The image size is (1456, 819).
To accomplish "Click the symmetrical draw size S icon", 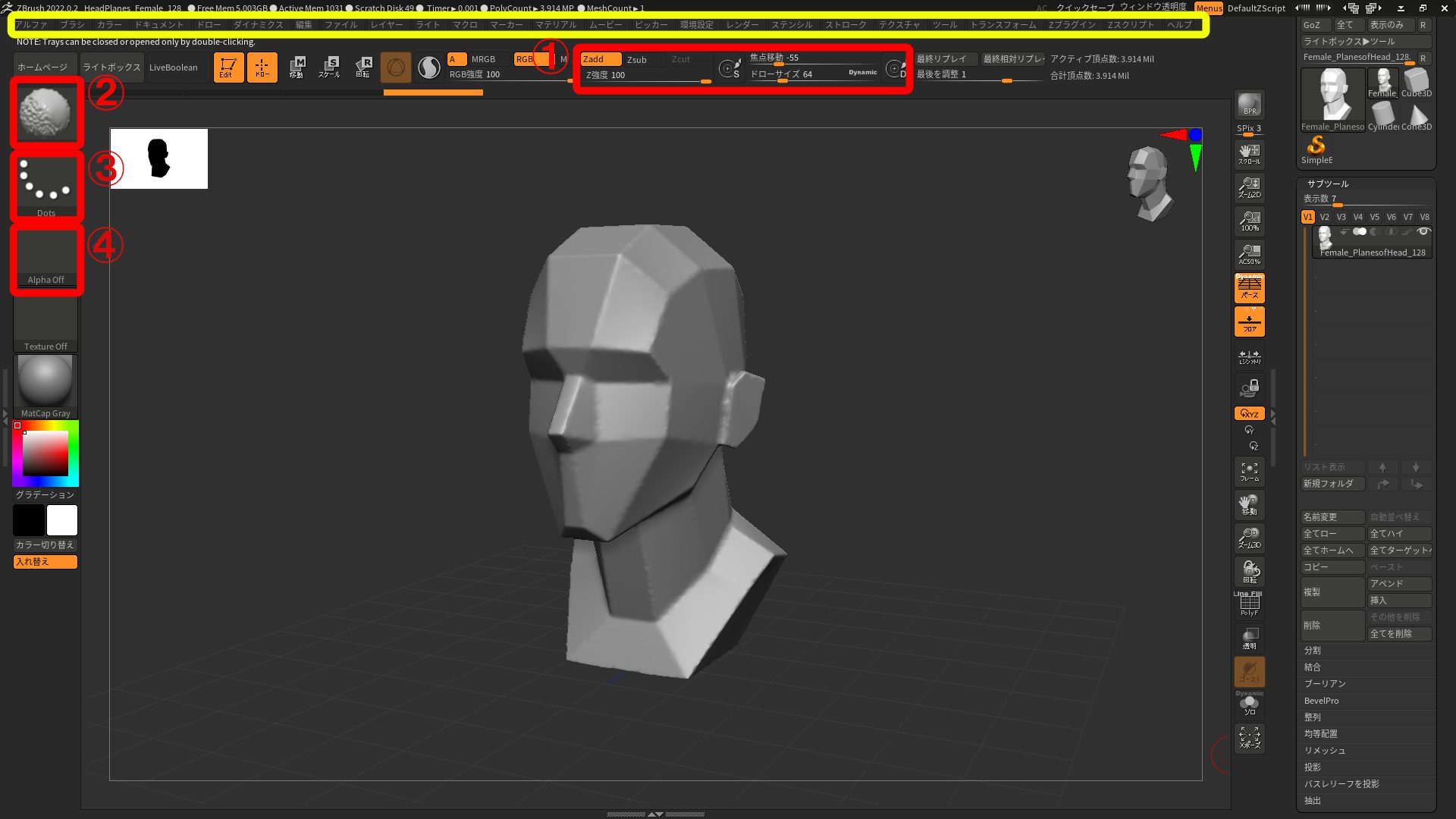I will 729,68.
